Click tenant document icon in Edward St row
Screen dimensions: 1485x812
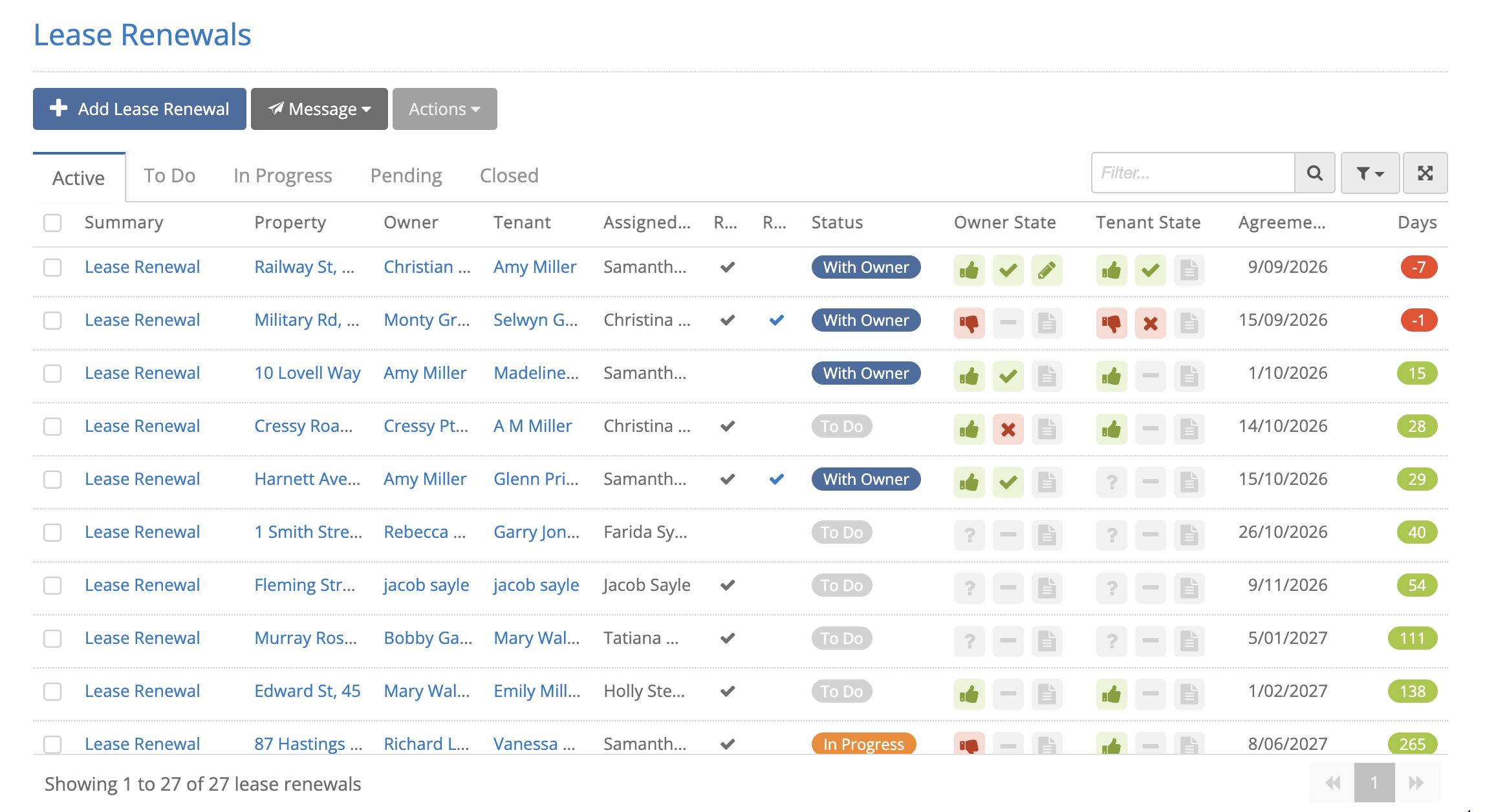(x=1189, y=694)
